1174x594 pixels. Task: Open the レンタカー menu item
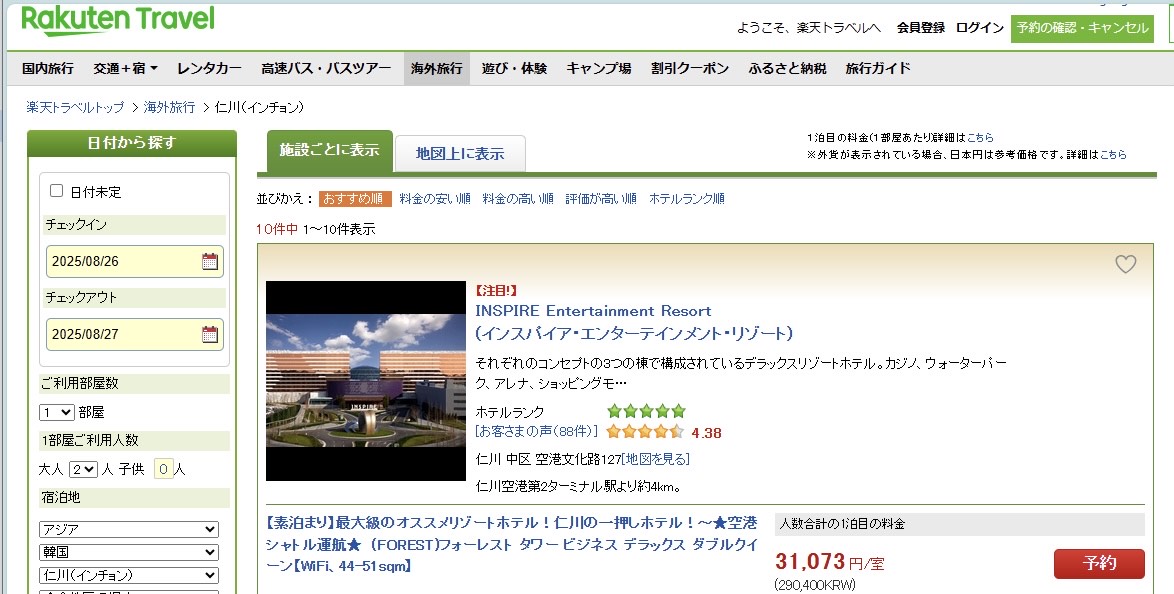210,68
